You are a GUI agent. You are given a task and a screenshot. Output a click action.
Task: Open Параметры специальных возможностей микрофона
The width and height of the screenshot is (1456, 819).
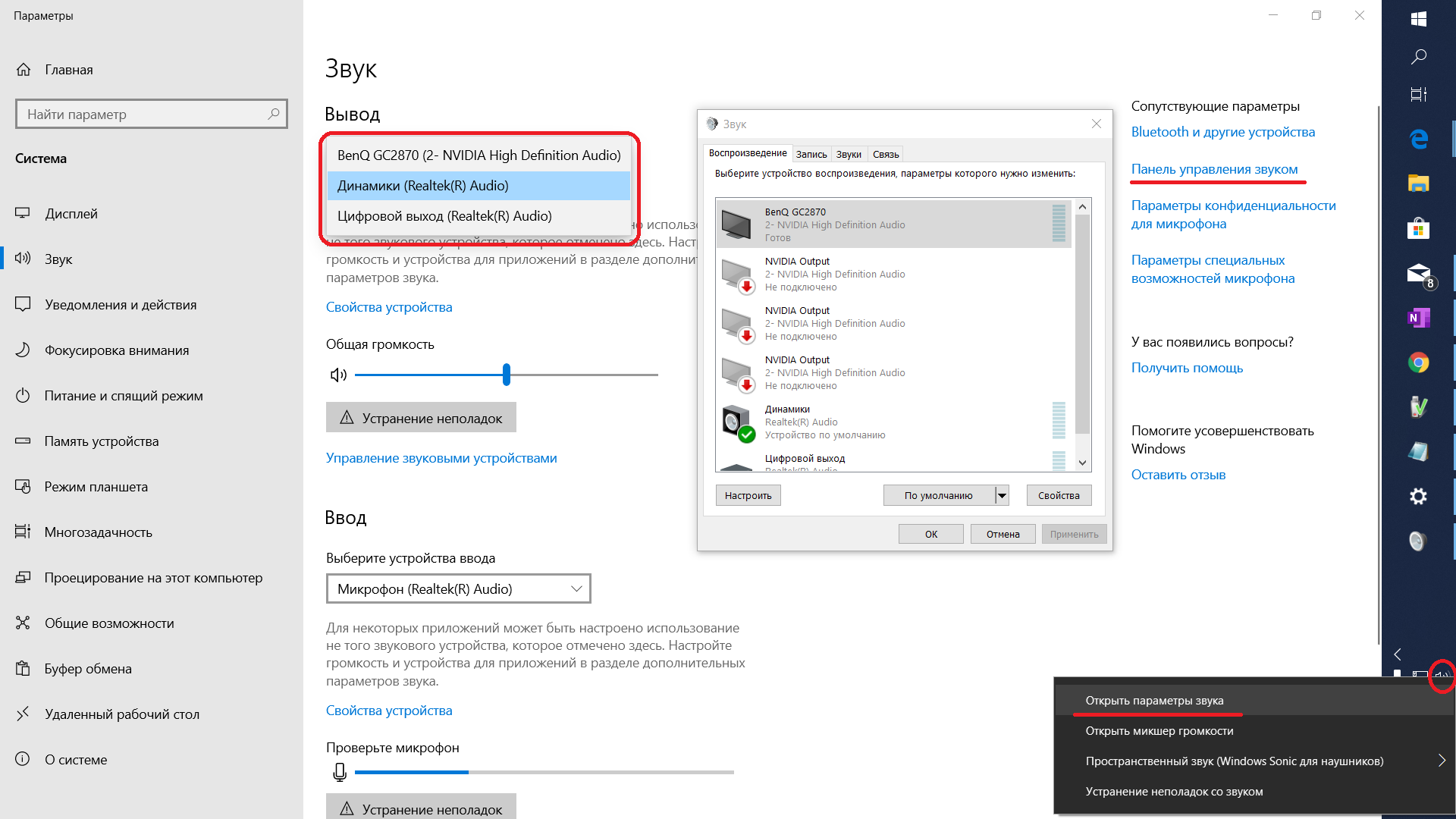(1213, 269)
